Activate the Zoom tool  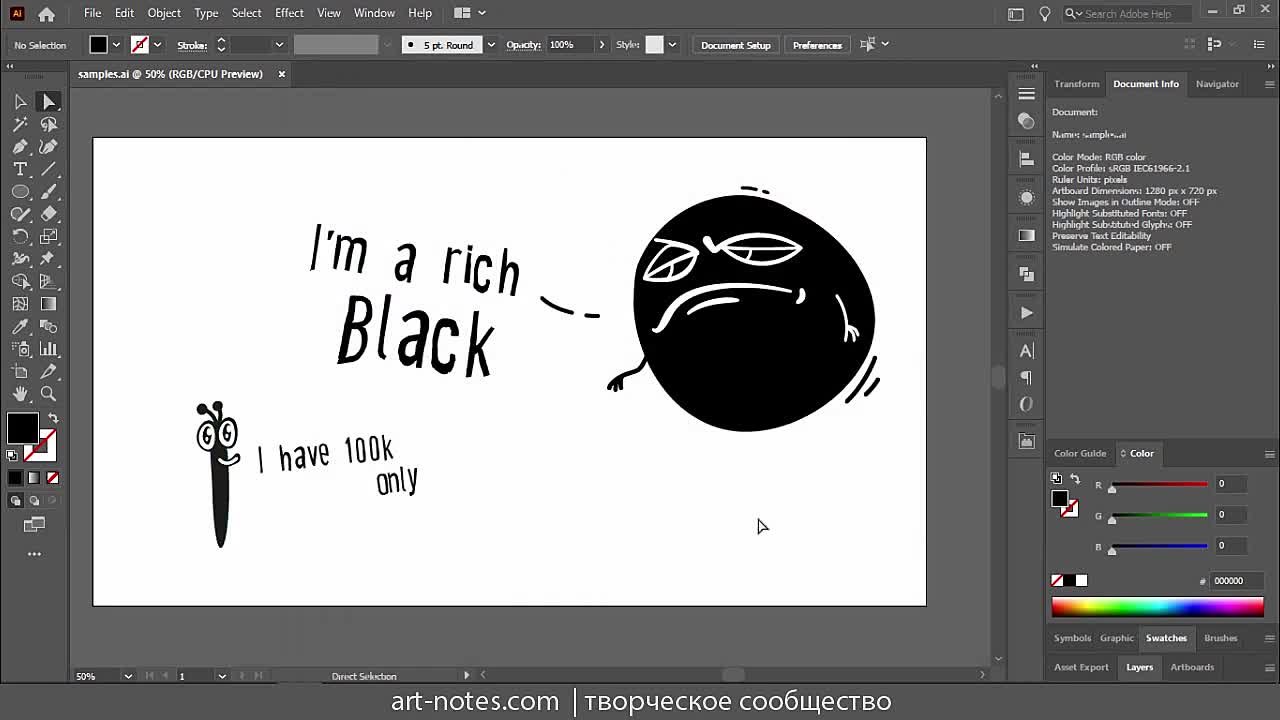pos(48,394)
